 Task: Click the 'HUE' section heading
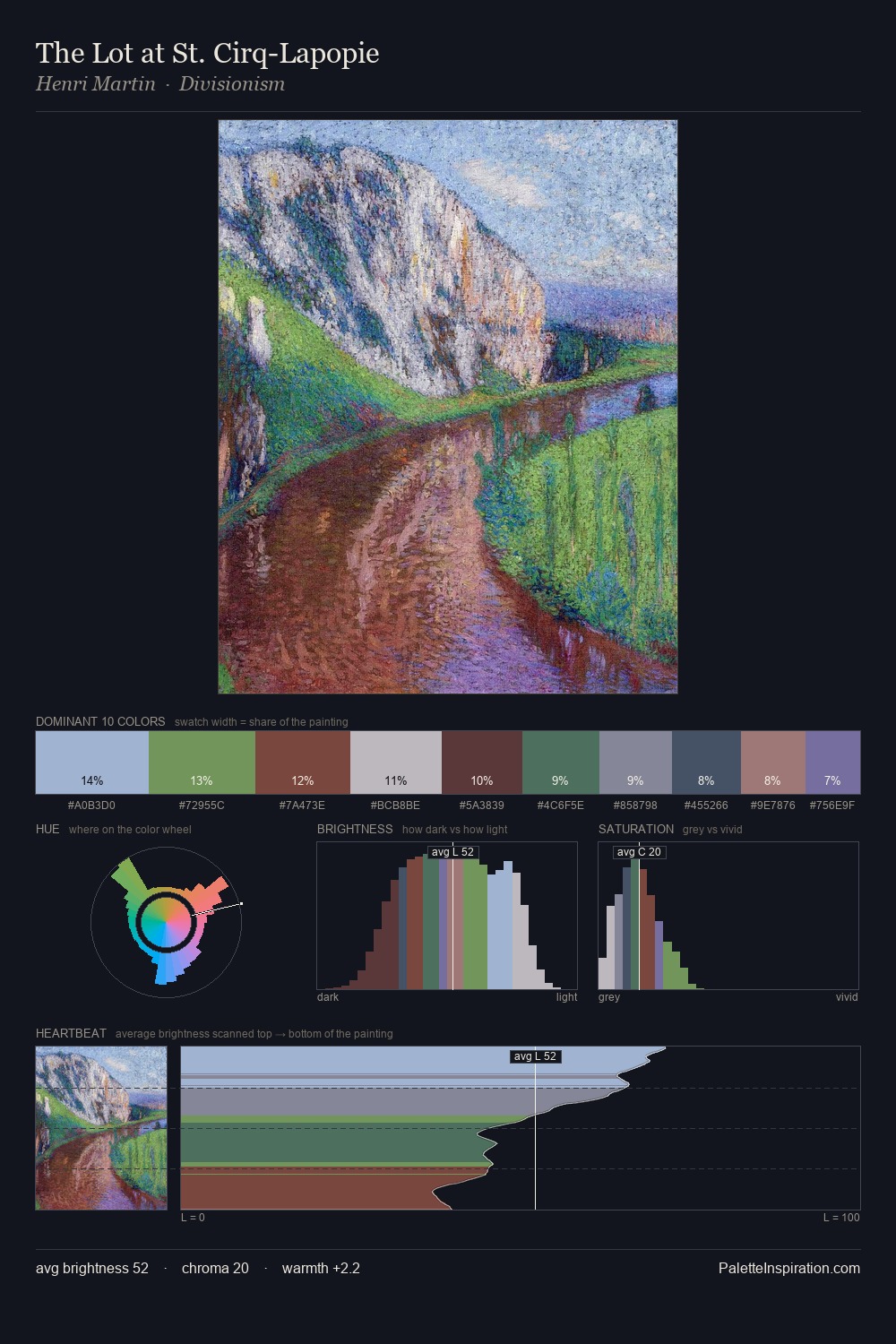click(x=47, y=829)
